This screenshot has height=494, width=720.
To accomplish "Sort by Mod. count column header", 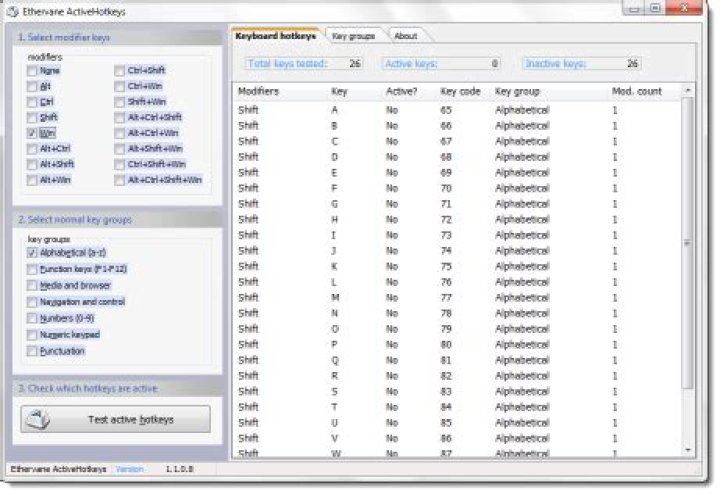I will [x=637, y=91].
